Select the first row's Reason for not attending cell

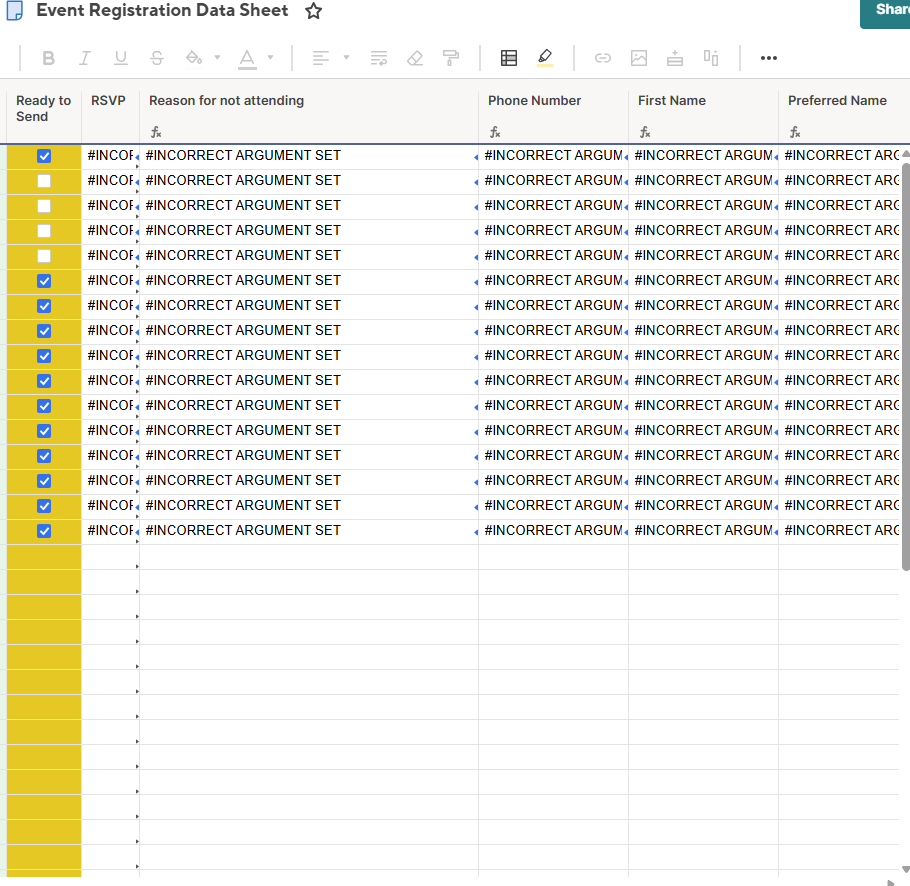[x=309, y=156]
